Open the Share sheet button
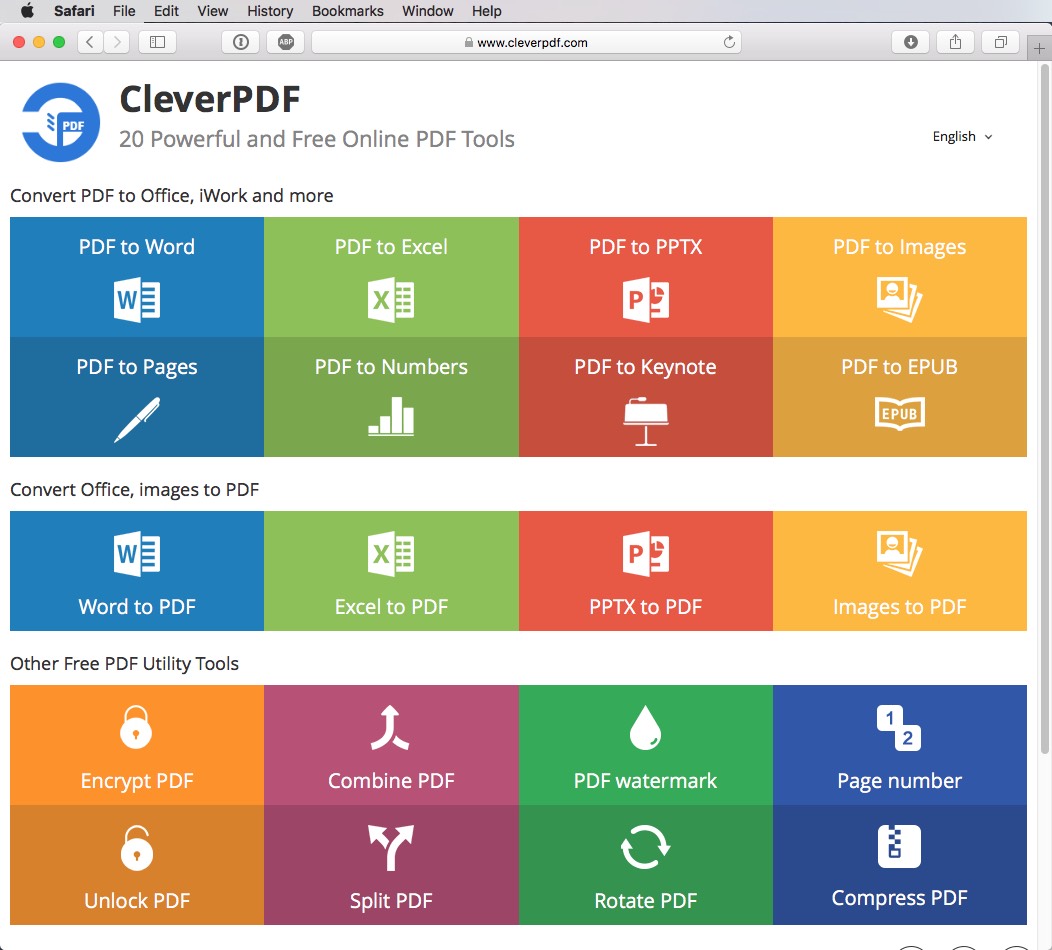1052x950 pixels. [x=955, y=42]
